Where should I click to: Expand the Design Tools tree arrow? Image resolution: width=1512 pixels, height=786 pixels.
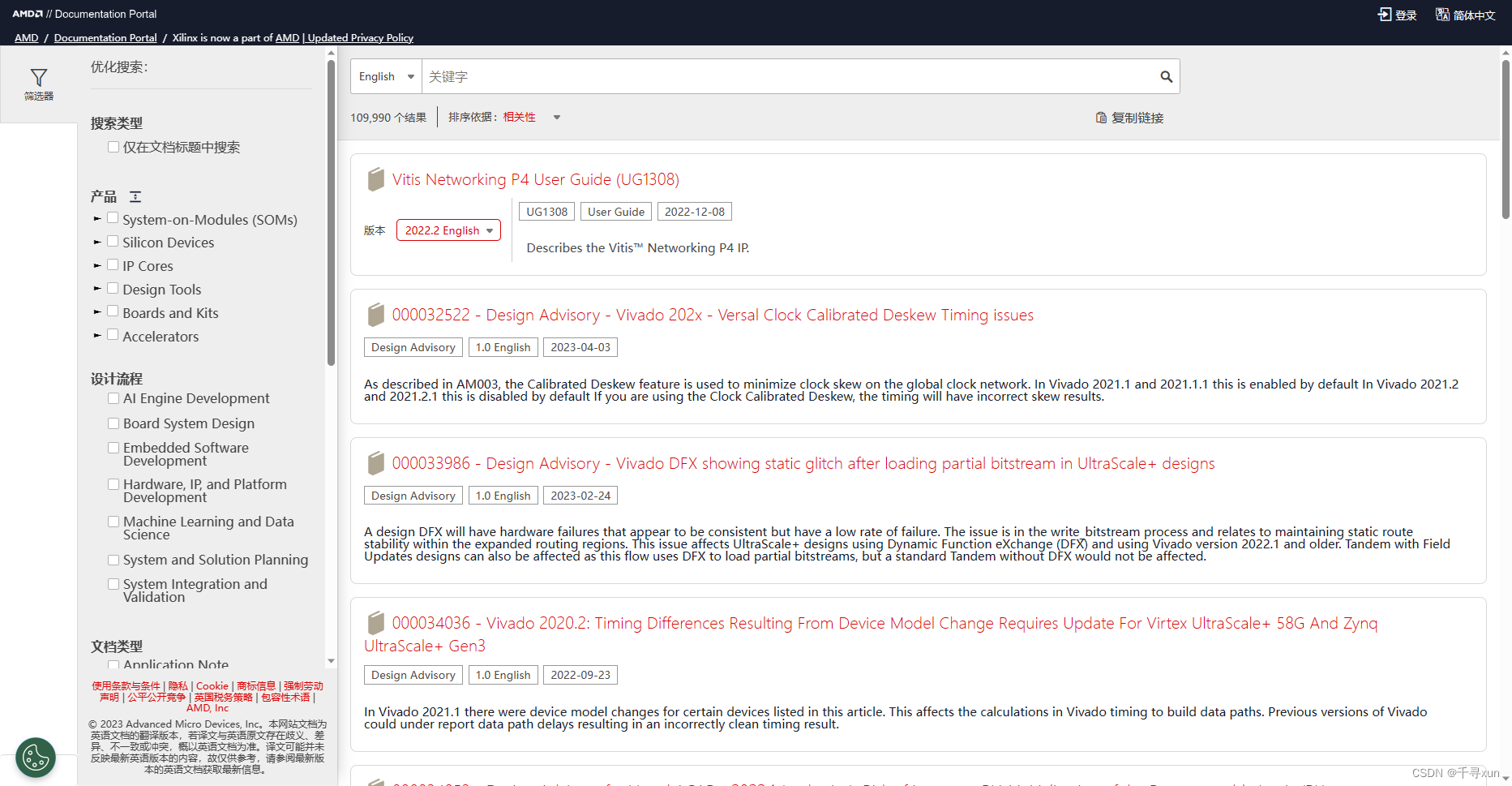coord(97,289)
